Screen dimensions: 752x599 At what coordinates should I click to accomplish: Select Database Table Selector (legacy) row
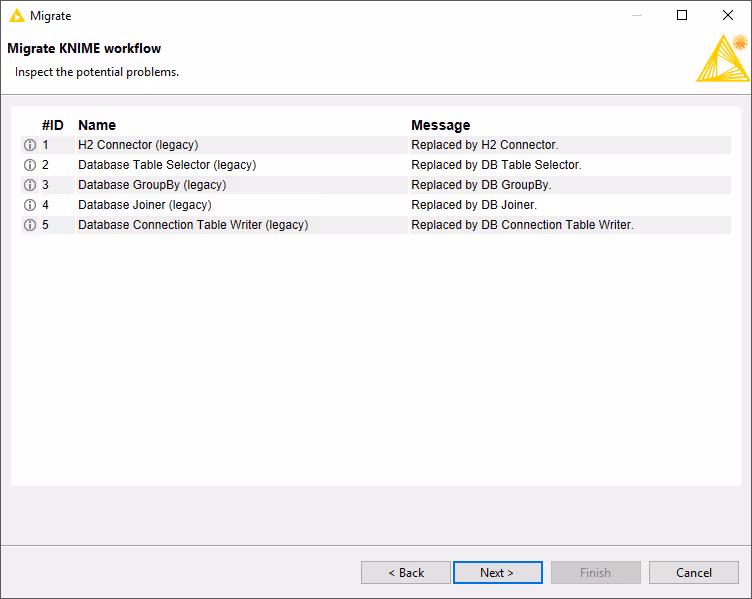(167, 165)
